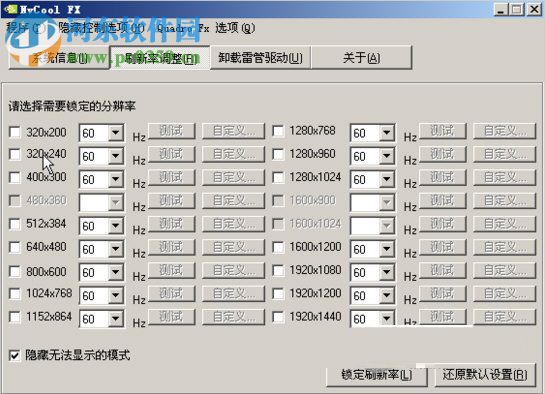Tick the 1280x960 checkbox

278,154
